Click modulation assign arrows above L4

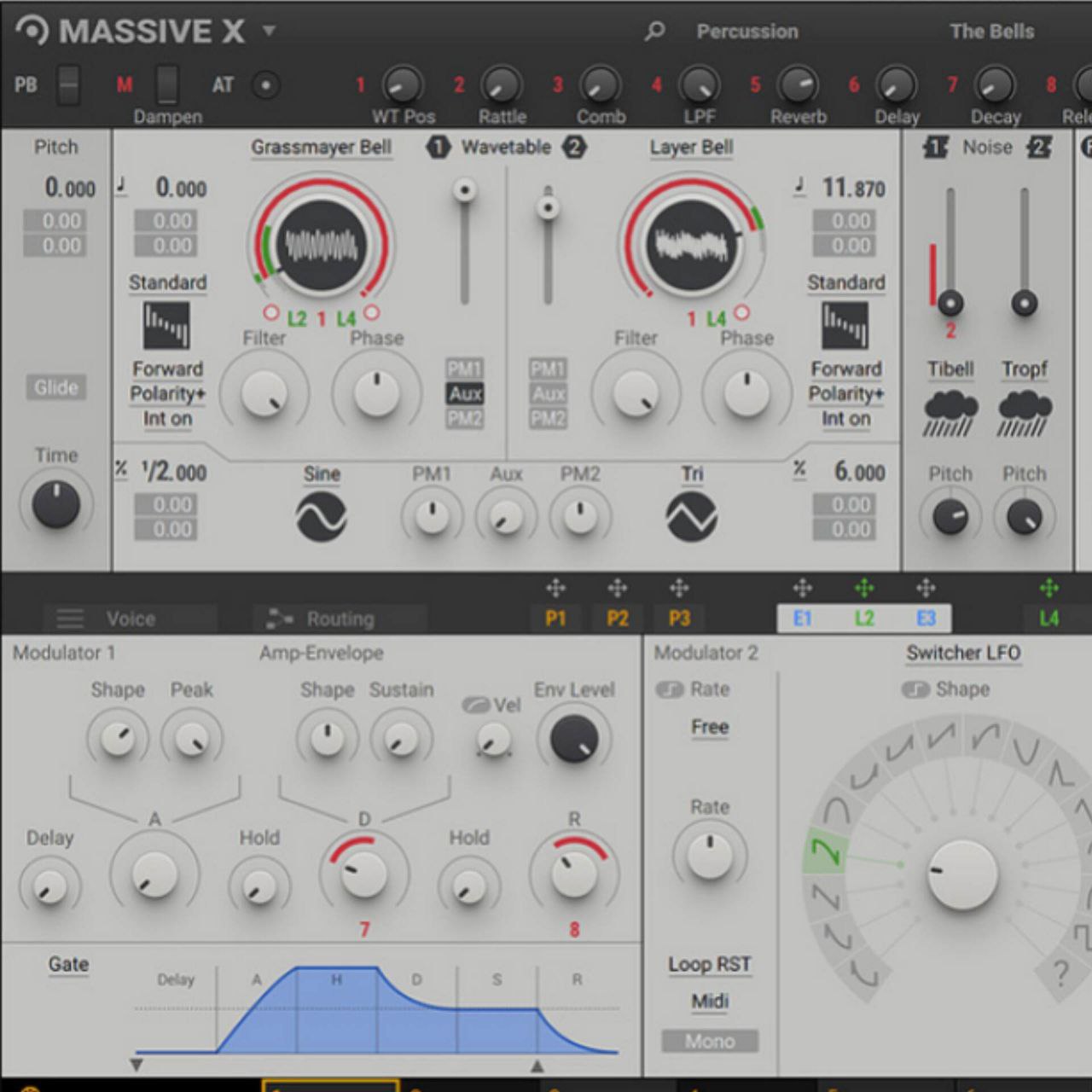[x=1049, y=588]
